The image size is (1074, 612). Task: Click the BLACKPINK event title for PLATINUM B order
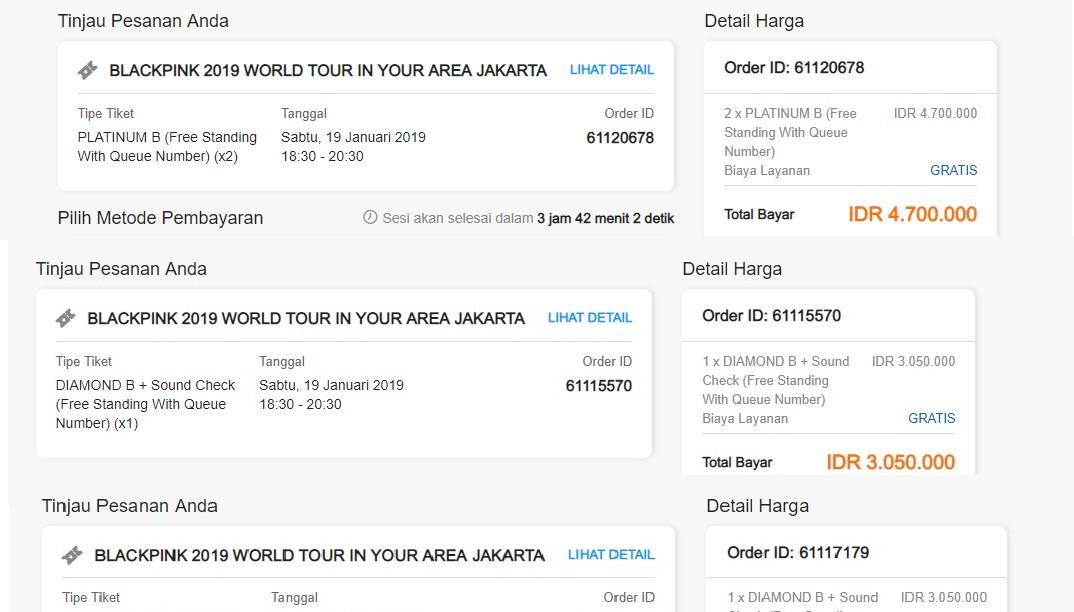click(328, 71)
